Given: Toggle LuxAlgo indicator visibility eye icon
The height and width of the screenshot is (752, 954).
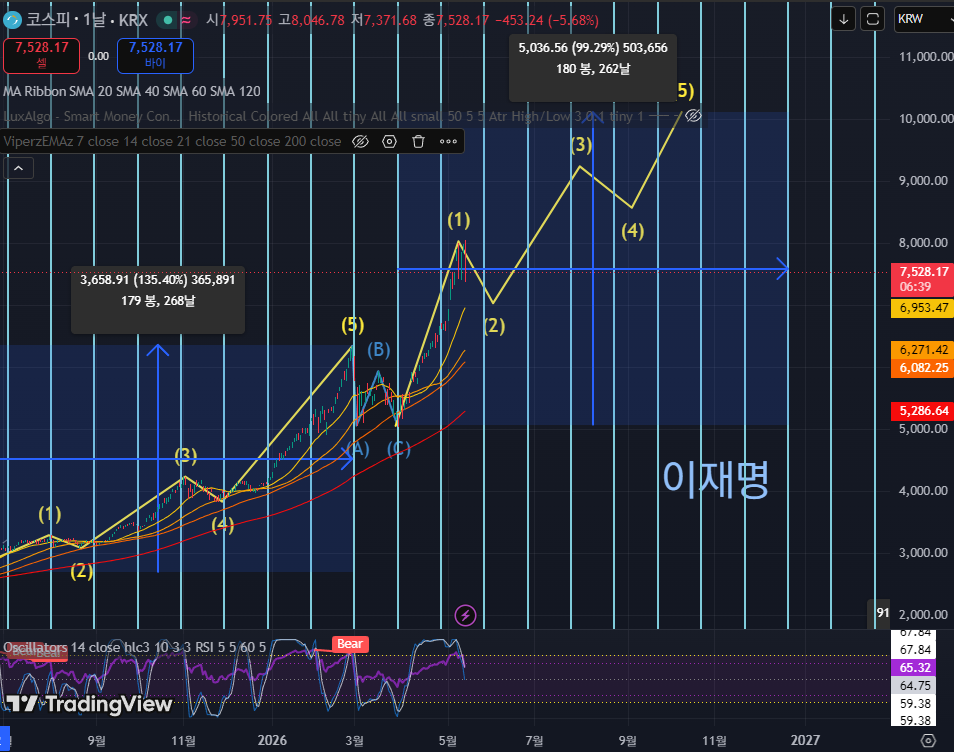Looking at the screenshot, I should click(x=693, y=116).
